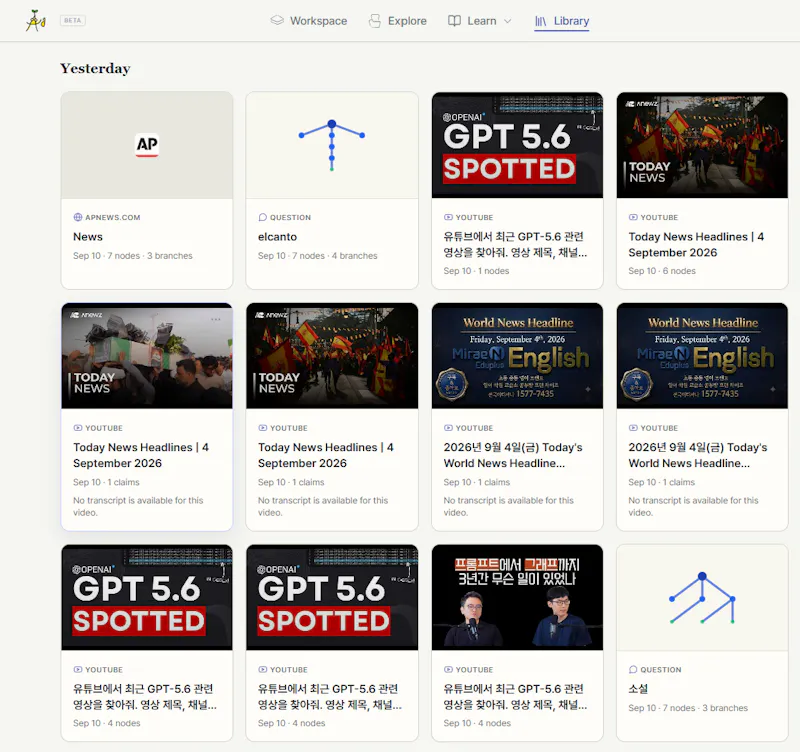The image size is (800, 752).
Task: Click the Explore icon
Action: click(x=375, y=21)
